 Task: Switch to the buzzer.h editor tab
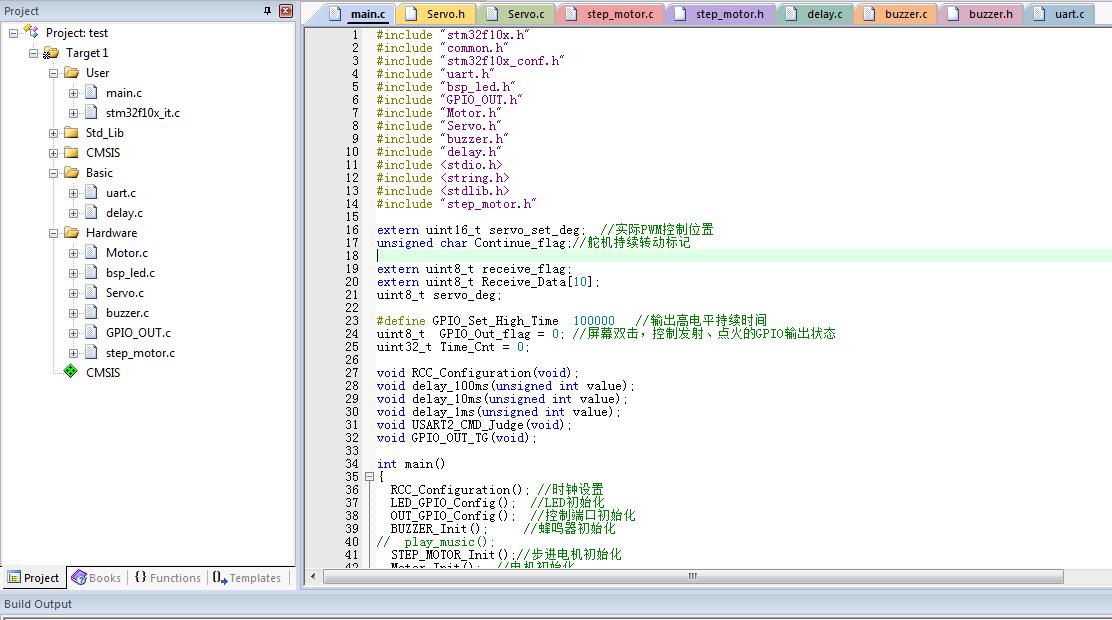click(x=980, y=13)
